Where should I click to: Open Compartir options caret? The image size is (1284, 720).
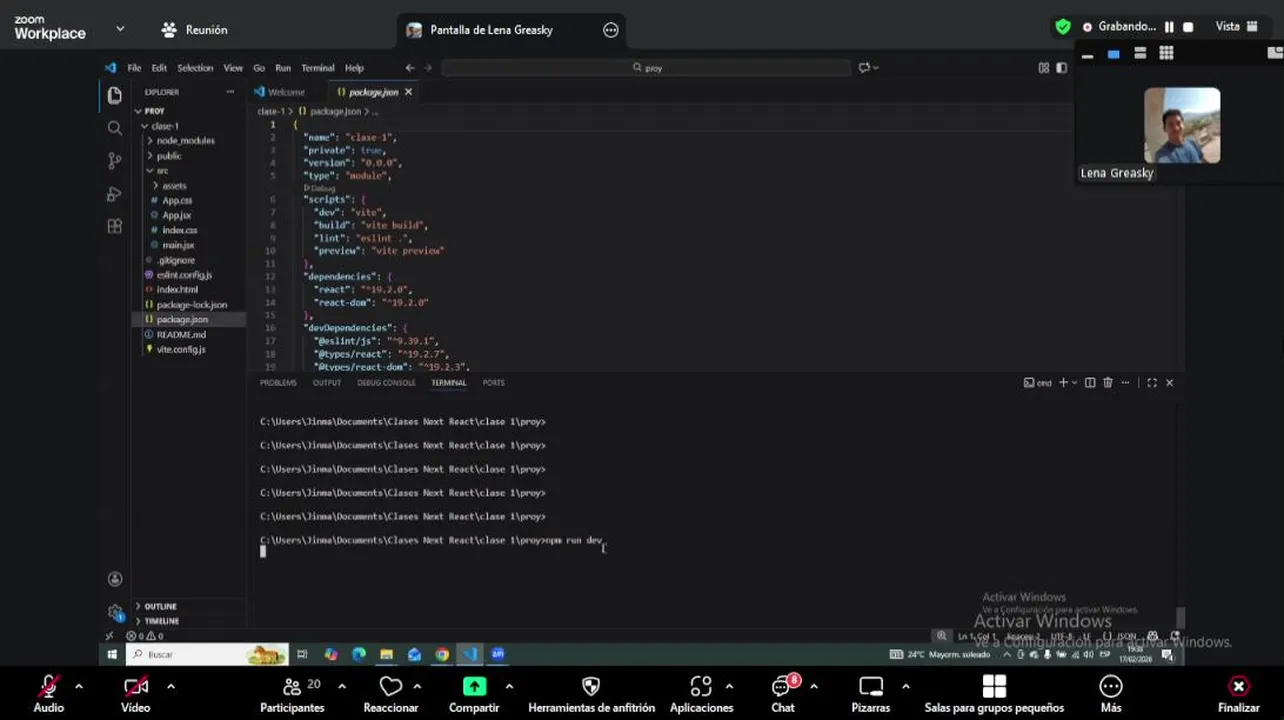pos(509,686)
